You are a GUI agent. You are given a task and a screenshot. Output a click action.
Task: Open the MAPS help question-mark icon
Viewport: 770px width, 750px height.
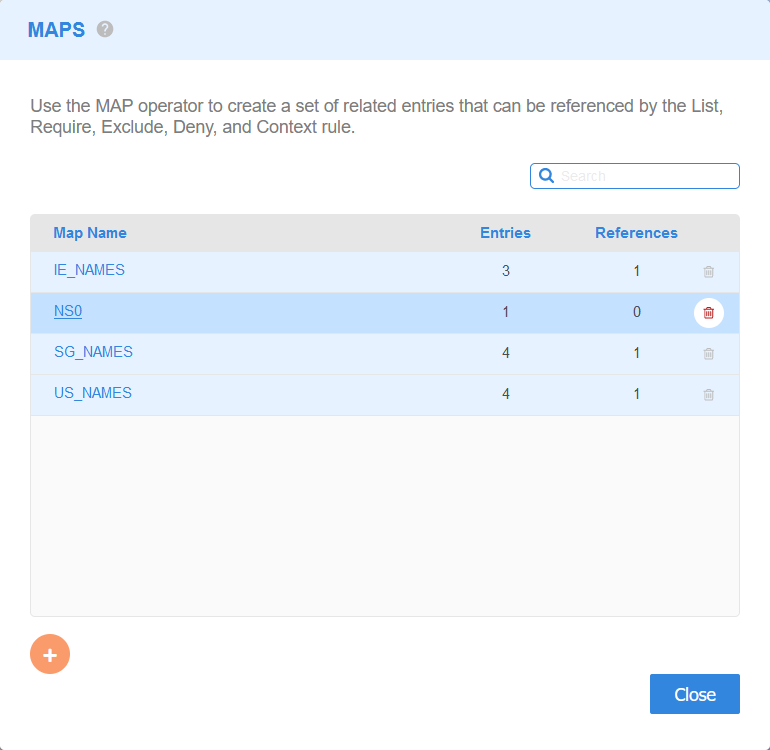point(105,29)
